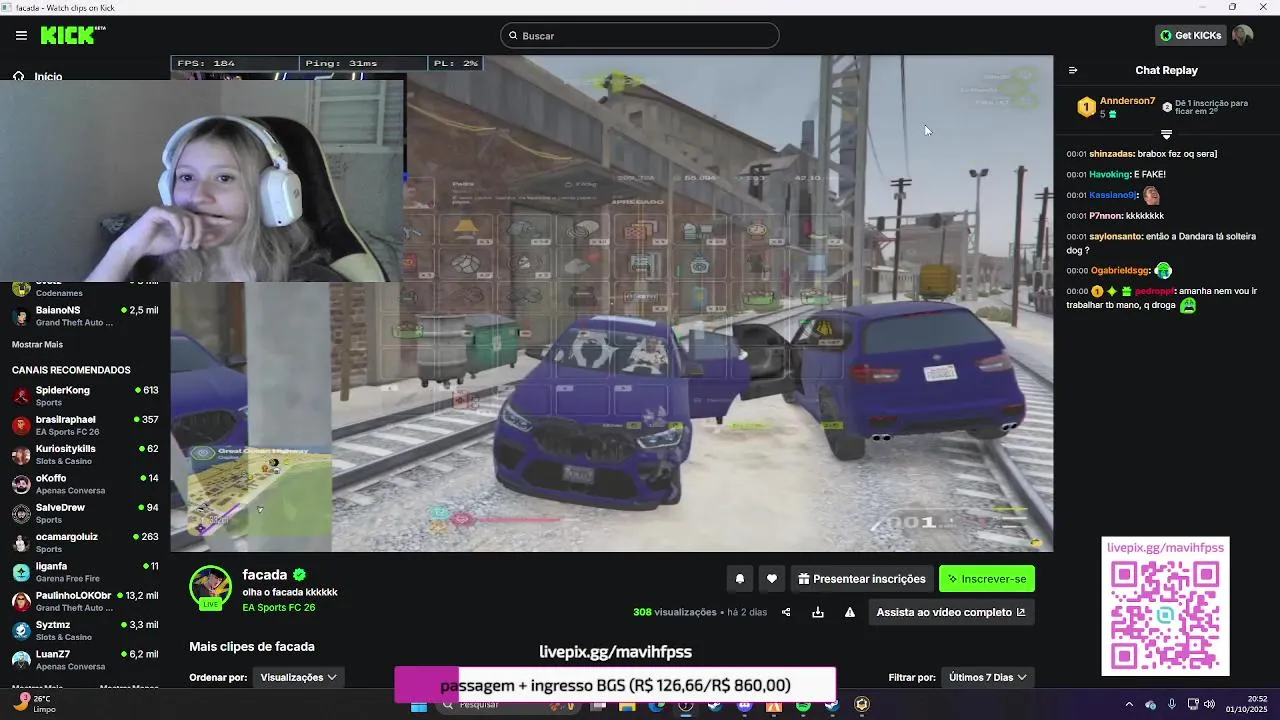This screenshot has width=1280, height=720.
Task: Collapse the Chat Replay panel icon
Action: coord(1073,70)
